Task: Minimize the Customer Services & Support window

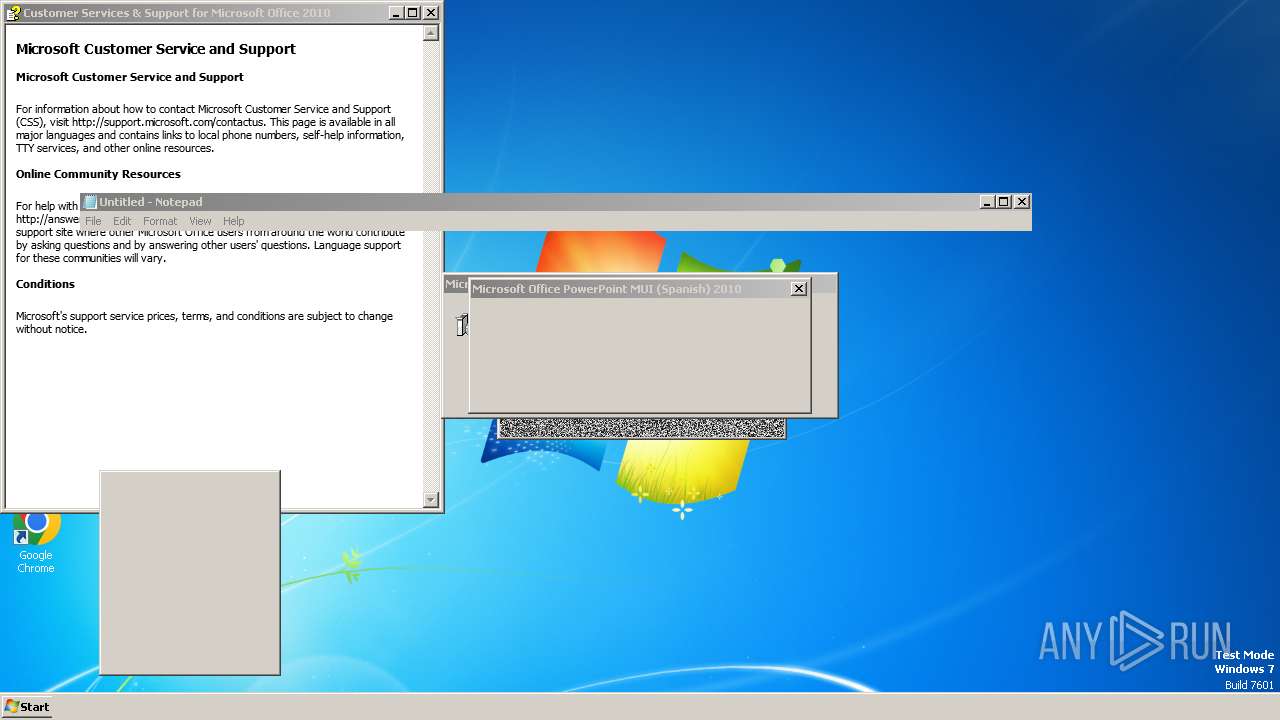Action: coord(396,13)
